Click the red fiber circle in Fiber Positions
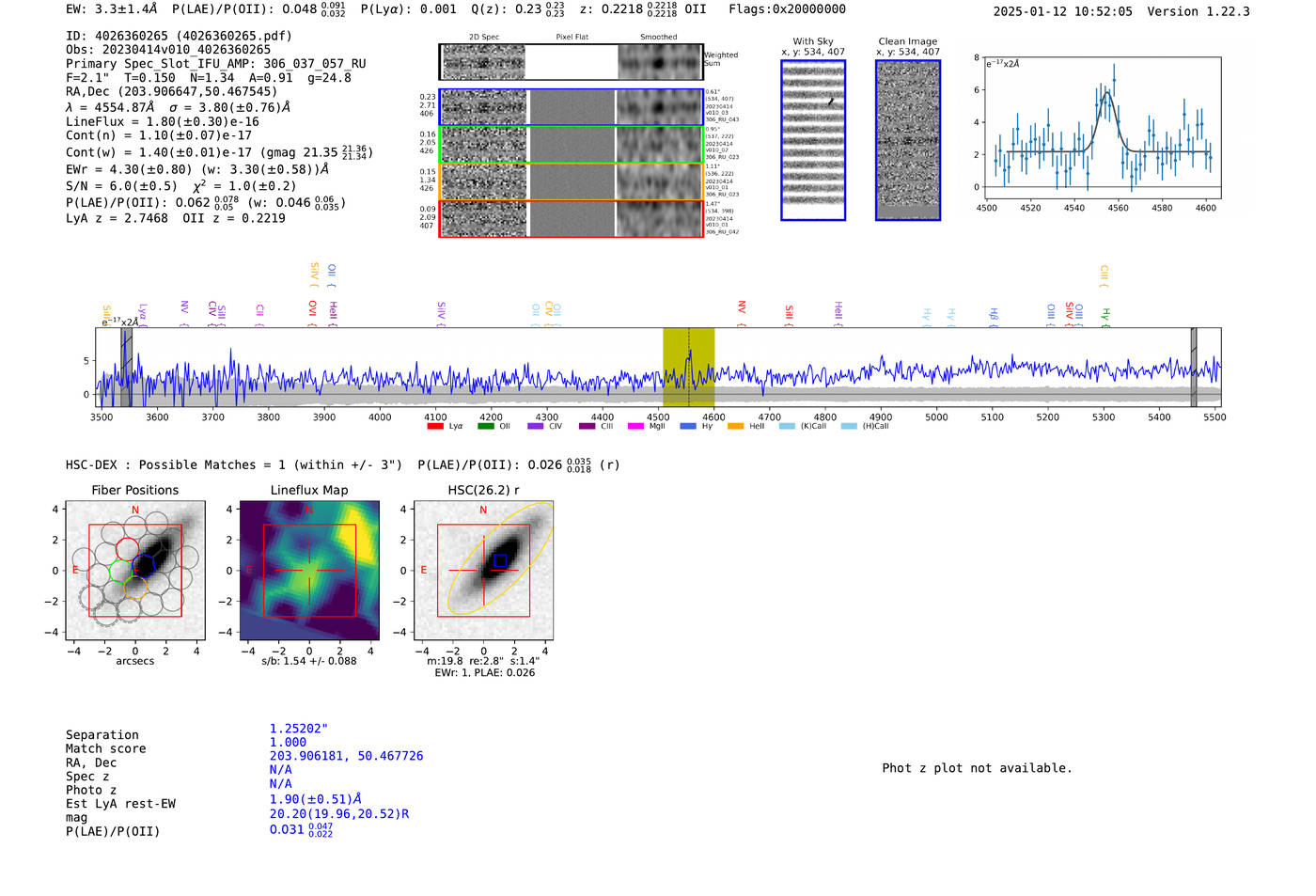Screen dimensions: 1316x896 click(128, 550)
